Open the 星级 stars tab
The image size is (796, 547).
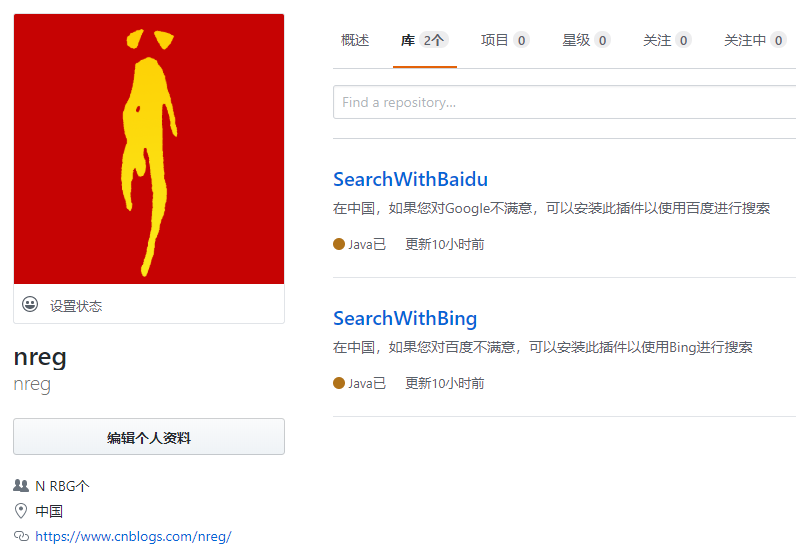586,40
